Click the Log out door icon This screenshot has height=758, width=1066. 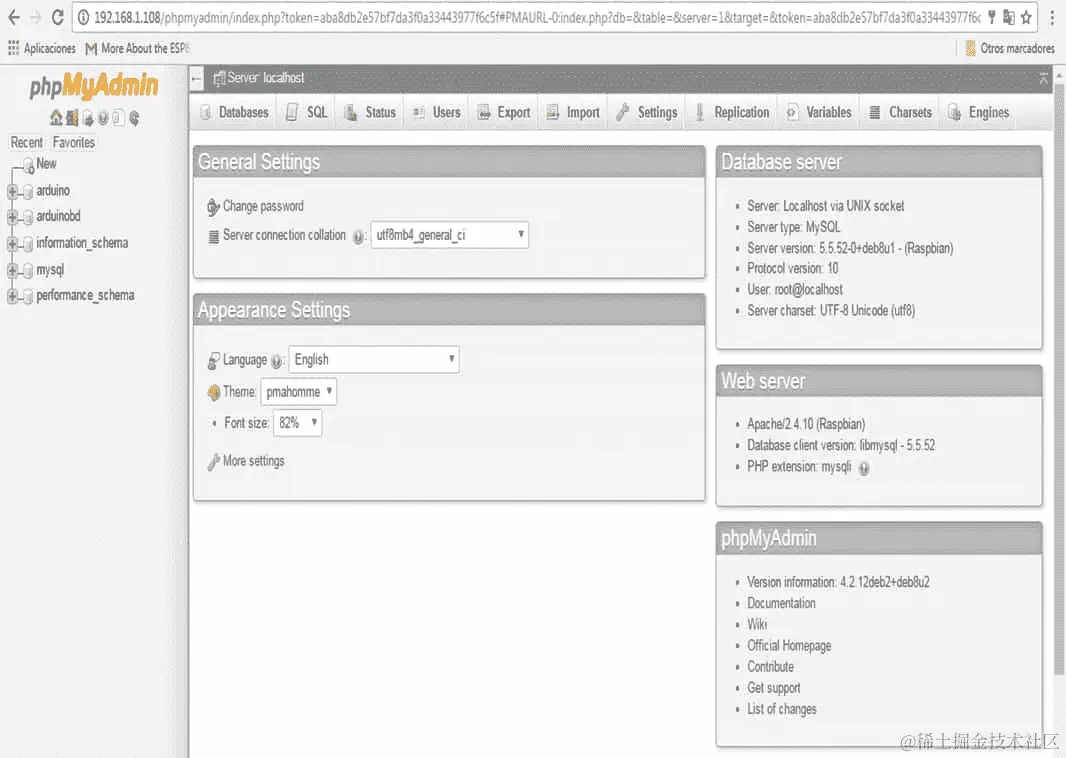pyautogui.click(x=72, y=118)
